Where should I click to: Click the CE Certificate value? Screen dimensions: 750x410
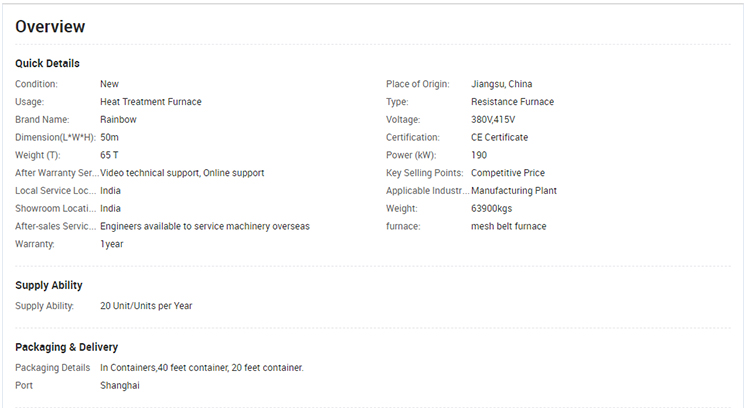point(499,137)
